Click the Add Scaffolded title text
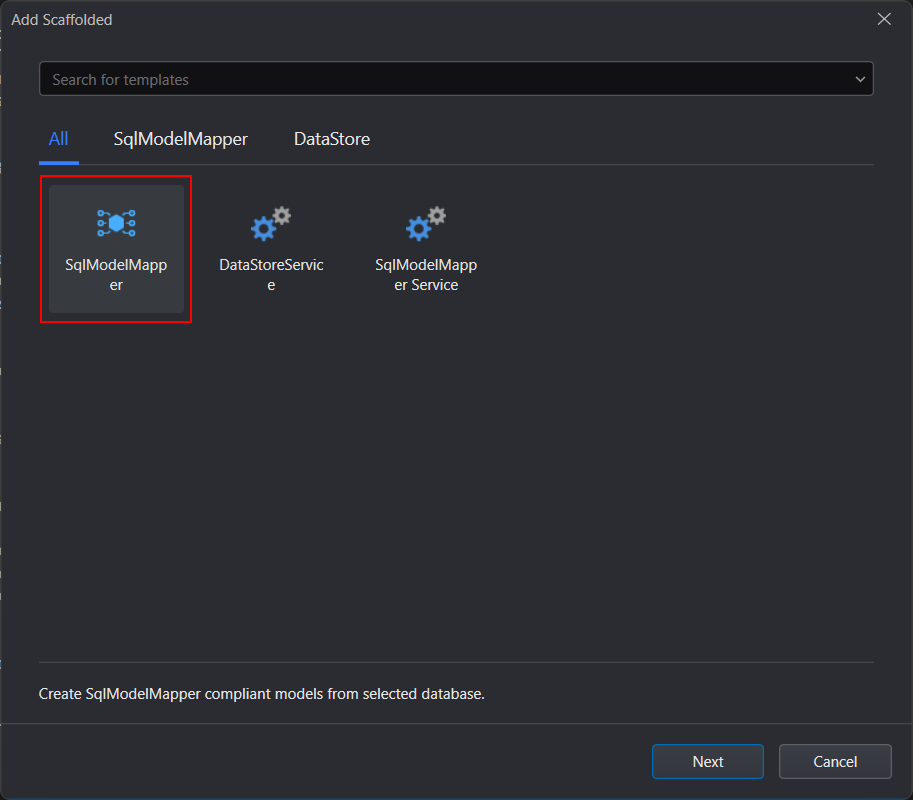Image resolution: width=913 pixels, height=800 pixels. (x=62, y=20)
